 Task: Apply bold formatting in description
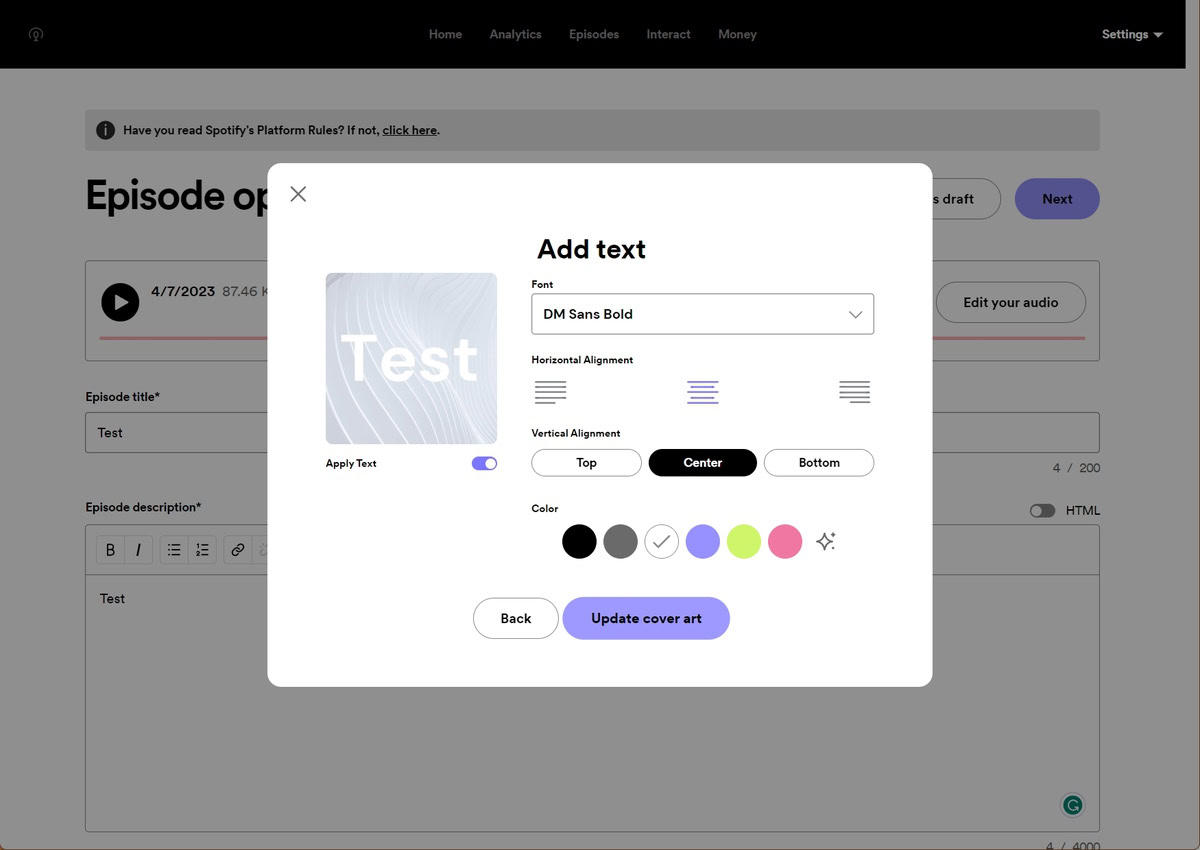tap(110, 549)
